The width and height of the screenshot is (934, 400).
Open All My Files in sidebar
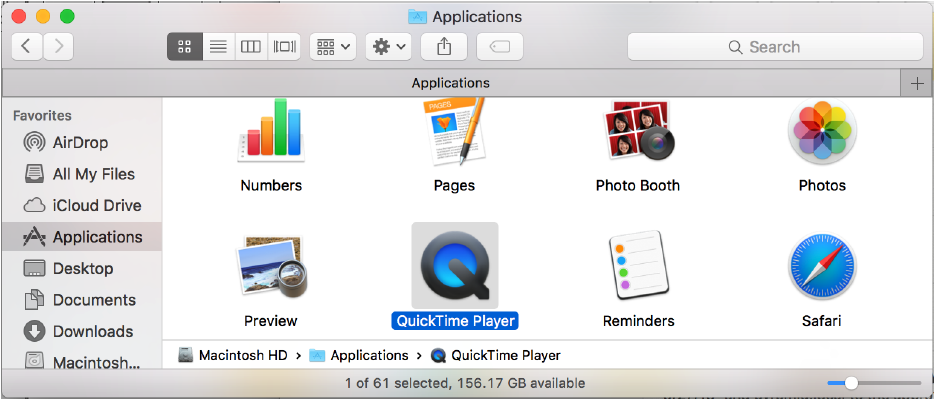coord(81,174)
